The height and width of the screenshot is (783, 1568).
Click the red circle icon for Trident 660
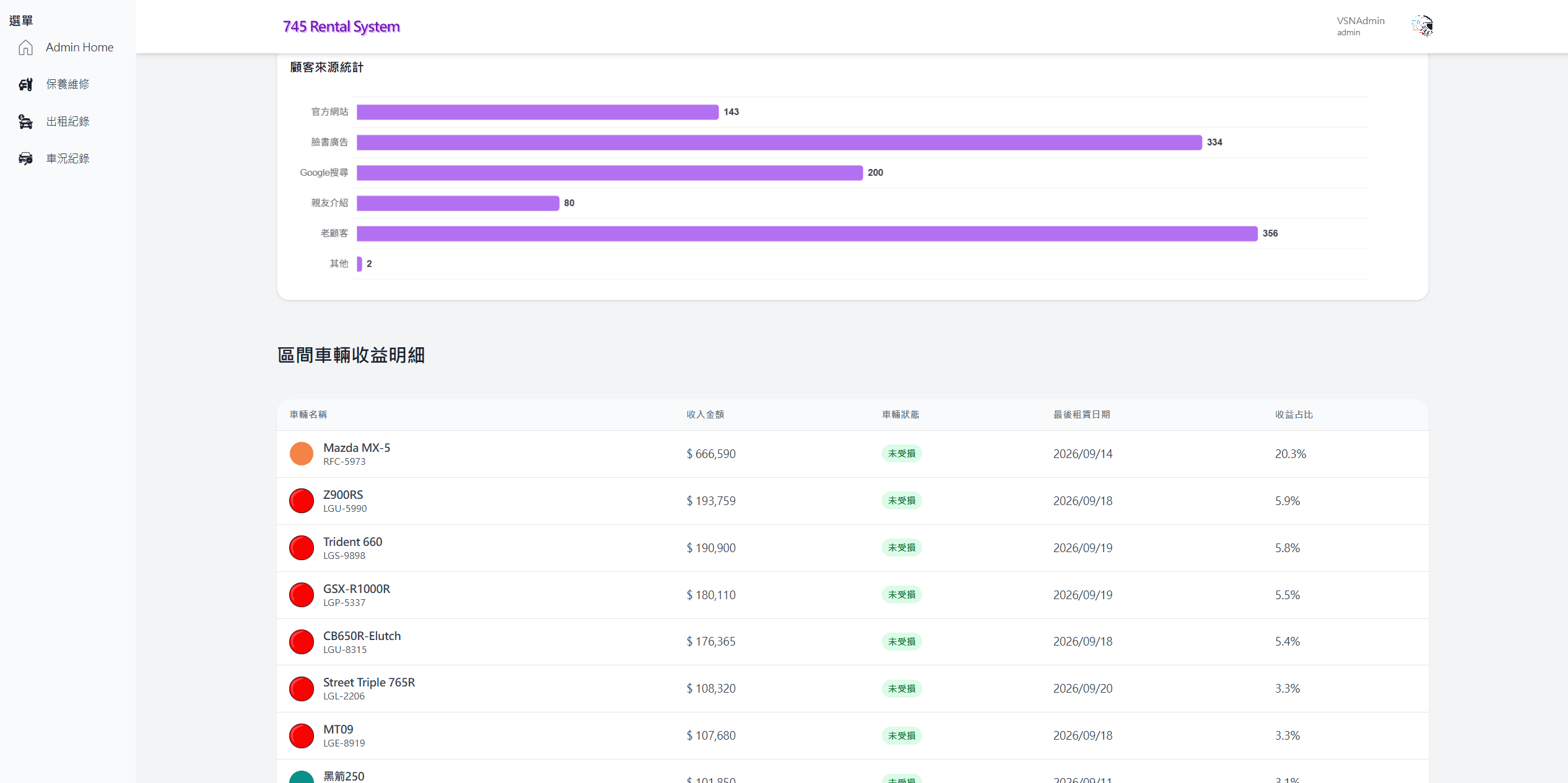[302, 548]
